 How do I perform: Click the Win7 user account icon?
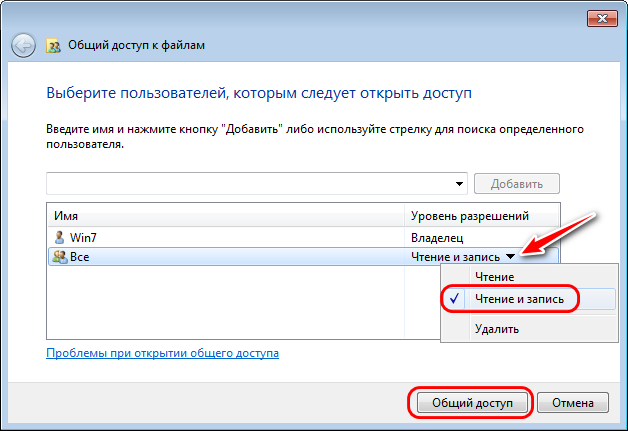tap(59, 238)
